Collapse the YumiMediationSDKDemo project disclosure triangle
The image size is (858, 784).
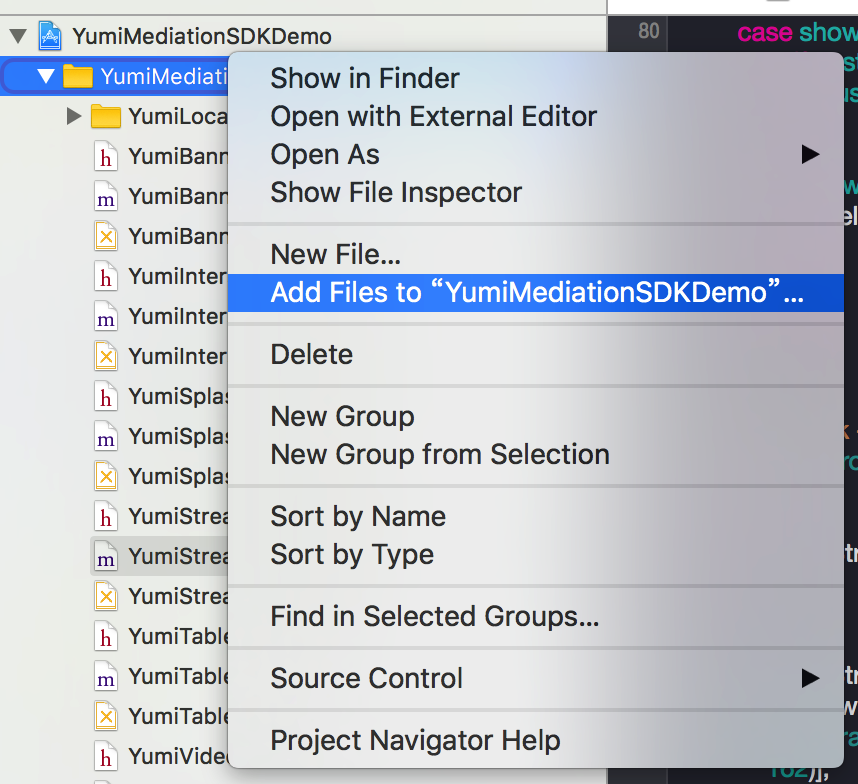(18, 36)
